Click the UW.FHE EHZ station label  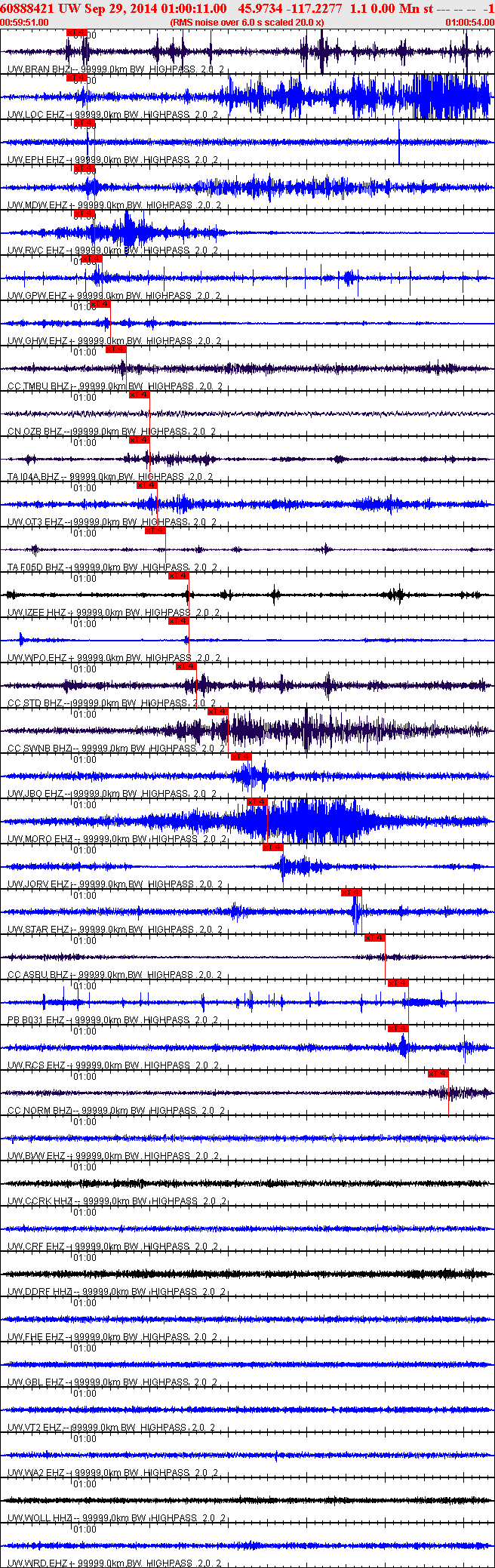click(35, 1337)
